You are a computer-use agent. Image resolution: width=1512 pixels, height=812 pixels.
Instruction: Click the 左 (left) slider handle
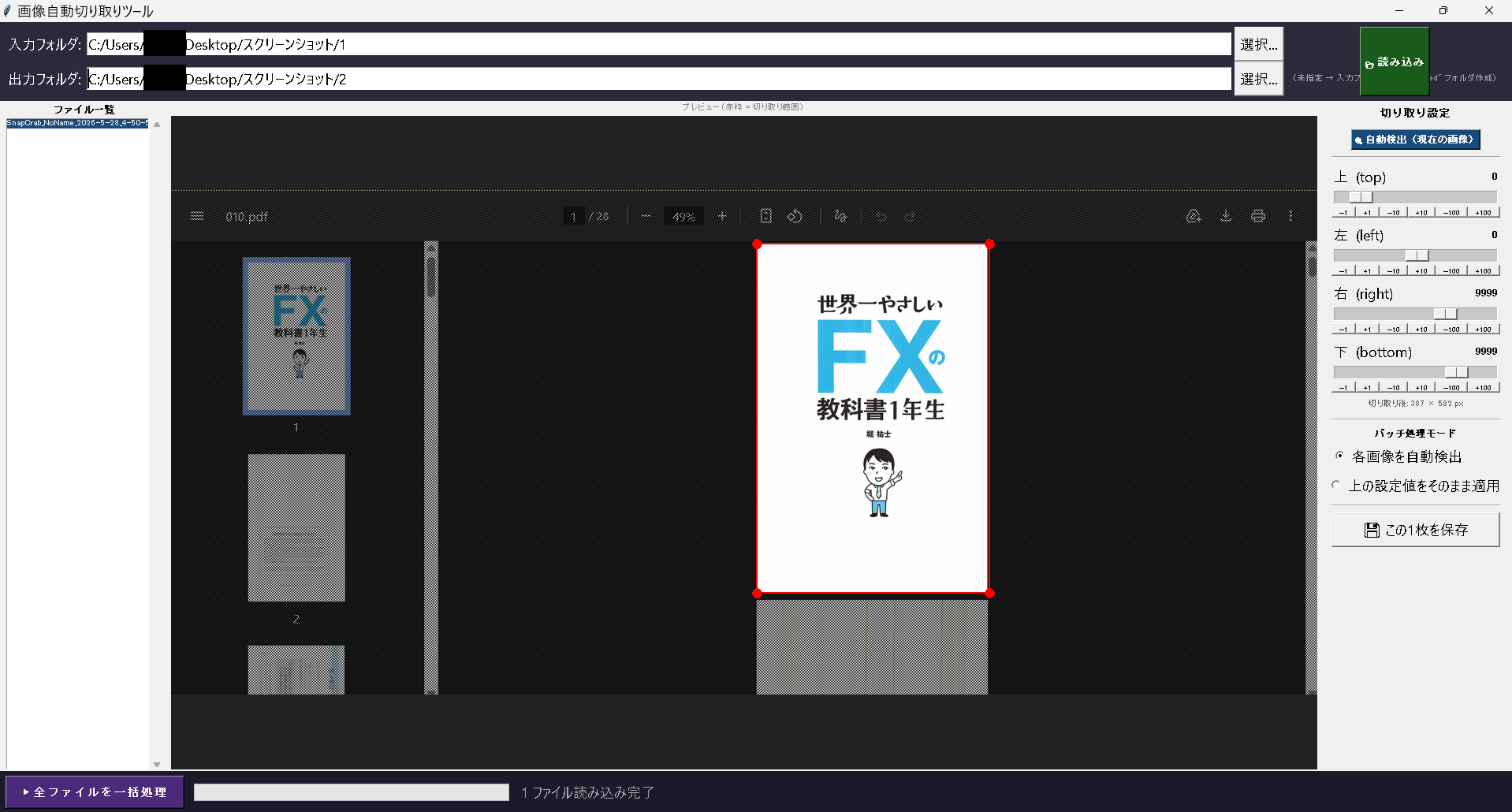click(1417, 255)
